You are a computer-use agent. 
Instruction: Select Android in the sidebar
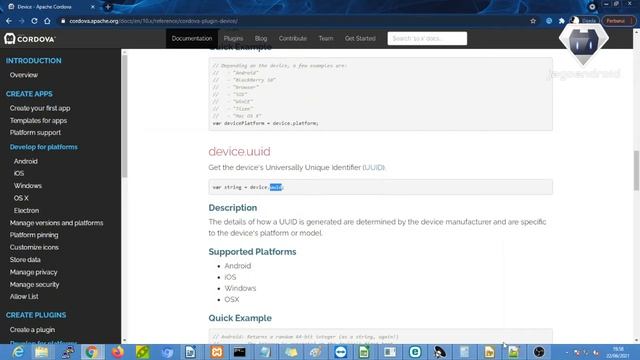pyautogui.click(x=26, y=161)
